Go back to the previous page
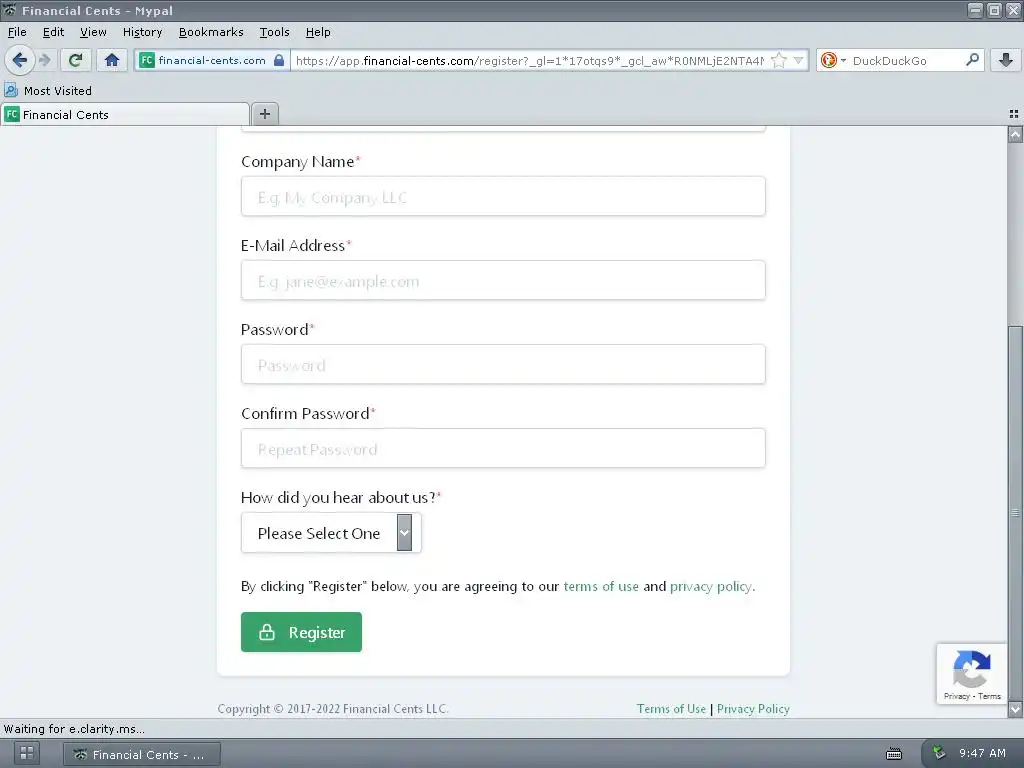This screenshot has width=1024, height=768. pos(20,60)
